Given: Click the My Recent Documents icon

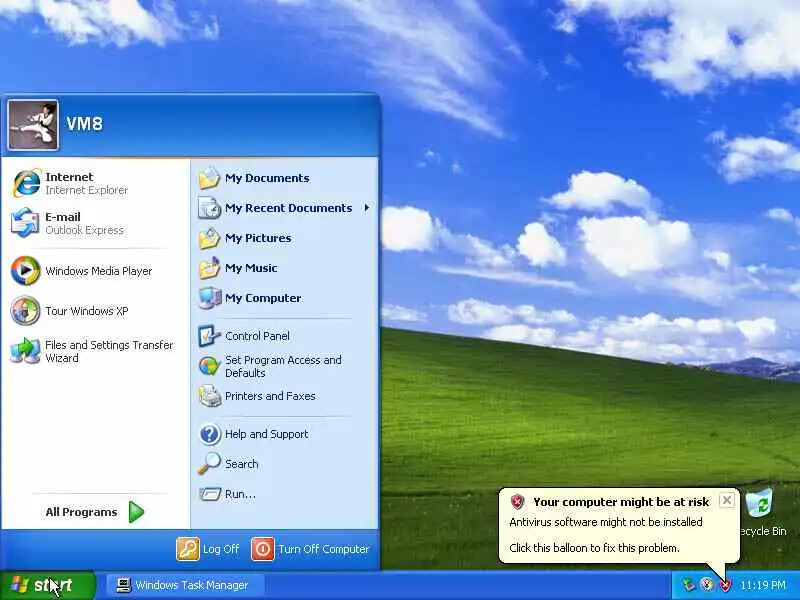Looking at the screenshot, I should pyautogui.click(x=209, y=208).
